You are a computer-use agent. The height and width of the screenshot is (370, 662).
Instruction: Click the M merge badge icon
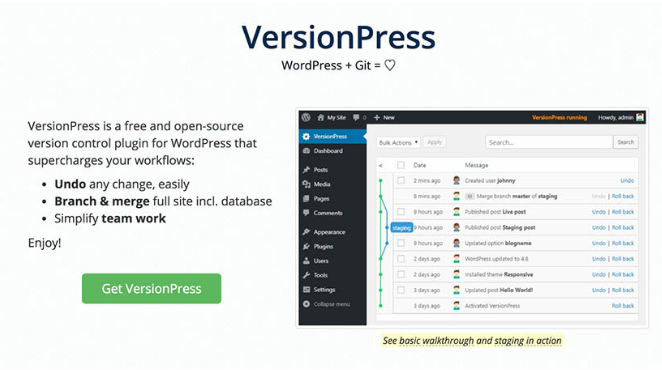[469, 196]
